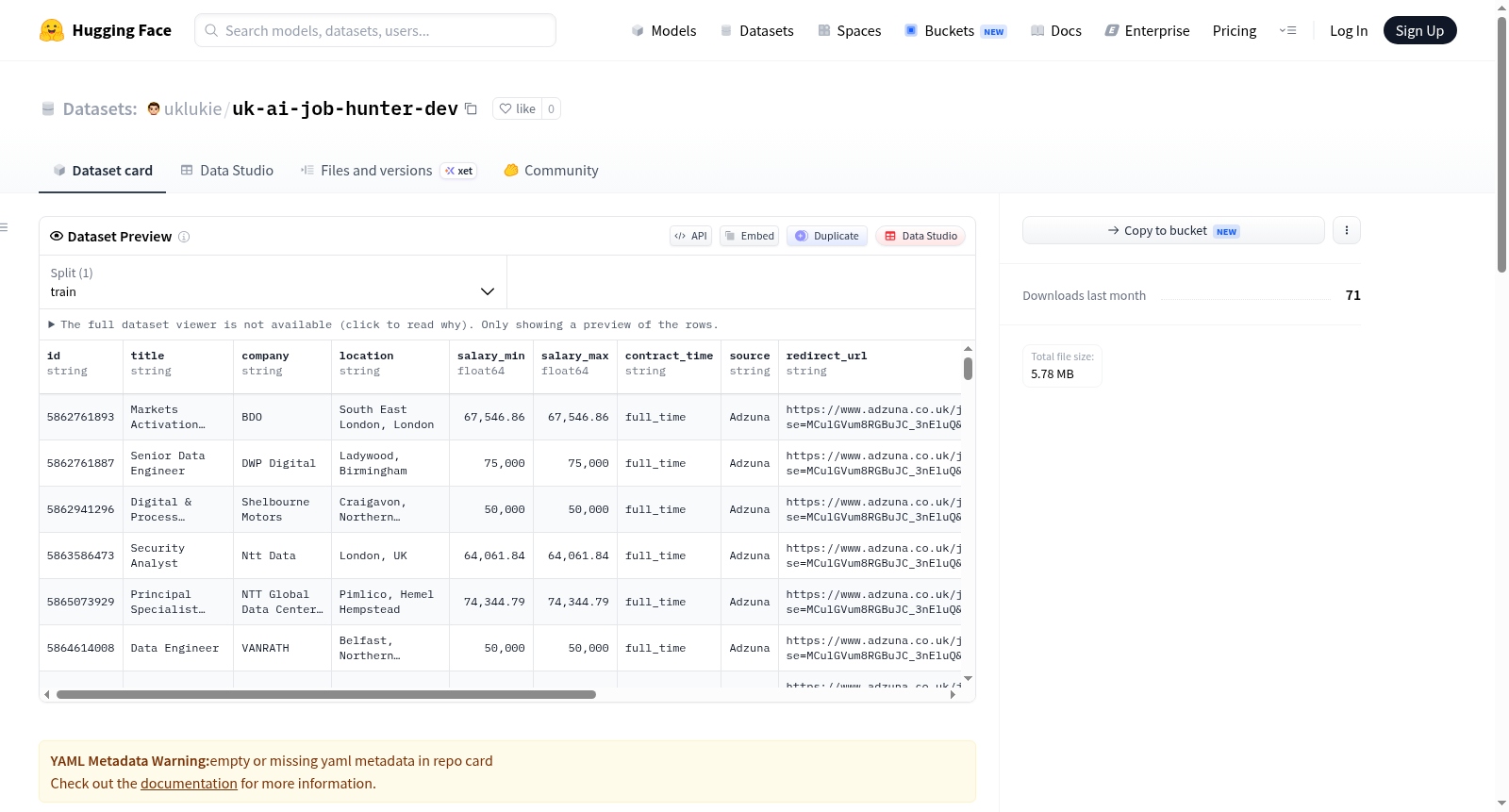The image size is (1509, 812).
Task: Expand the dataset viewer unavailable notice
Action: pyautogui.click(x=383, y=324)
